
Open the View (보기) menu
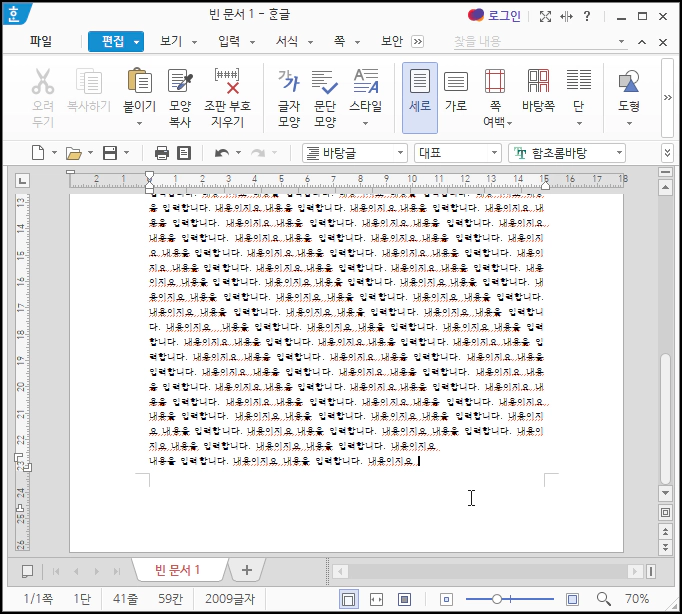point(171,41)
